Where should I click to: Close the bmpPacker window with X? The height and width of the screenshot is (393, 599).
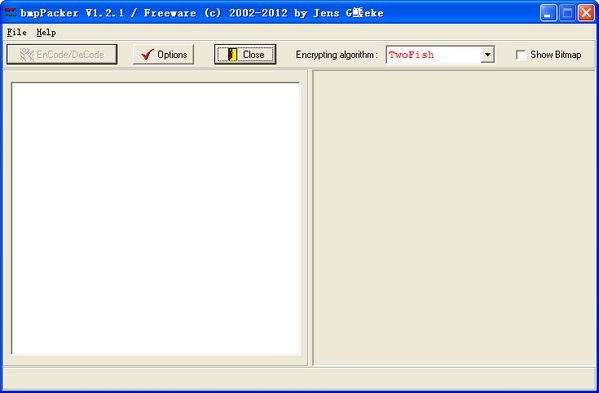pyautogui.click(x=586, y=13)
